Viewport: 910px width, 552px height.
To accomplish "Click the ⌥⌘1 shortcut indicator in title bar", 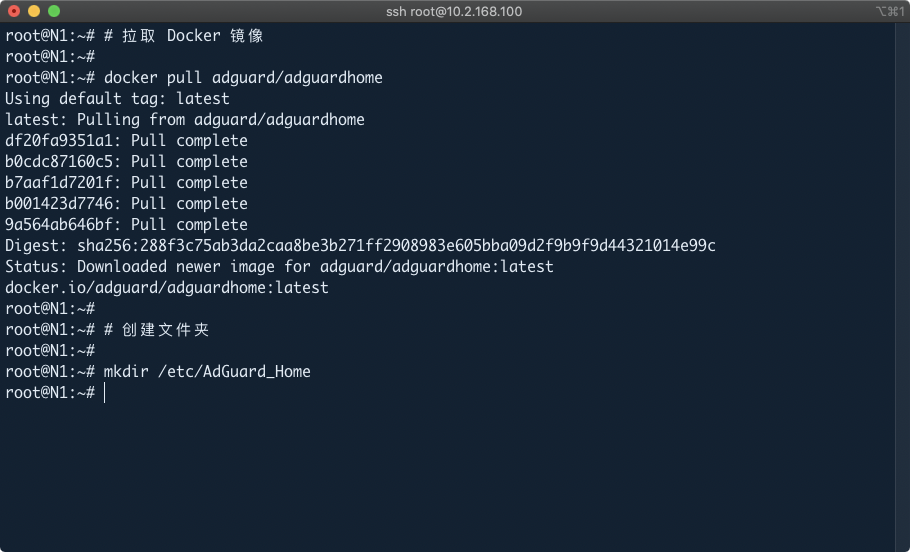I will point(887,12).
